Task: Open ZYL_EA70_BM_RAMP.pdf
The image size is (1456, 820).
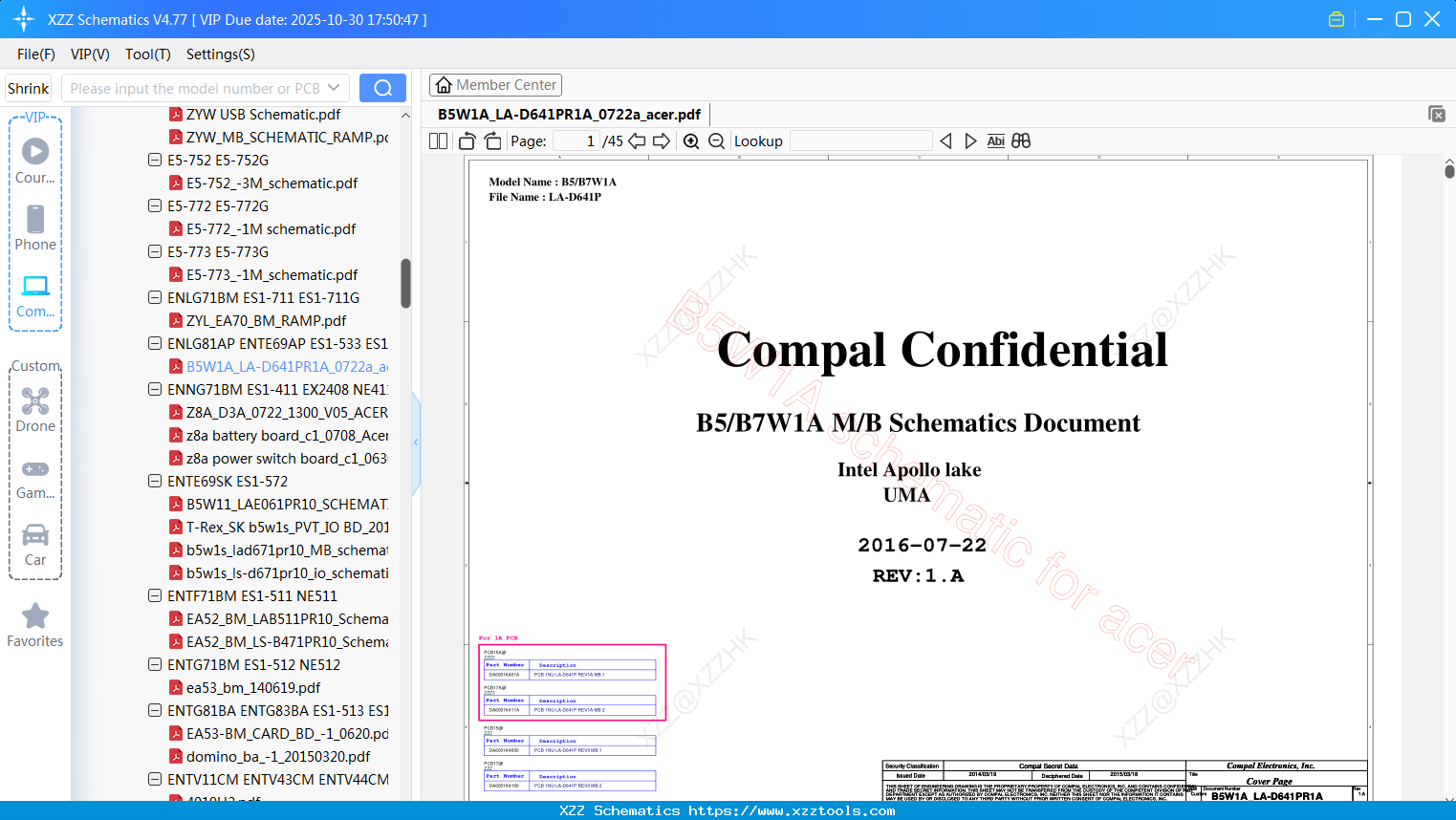Action: point(266,320)
